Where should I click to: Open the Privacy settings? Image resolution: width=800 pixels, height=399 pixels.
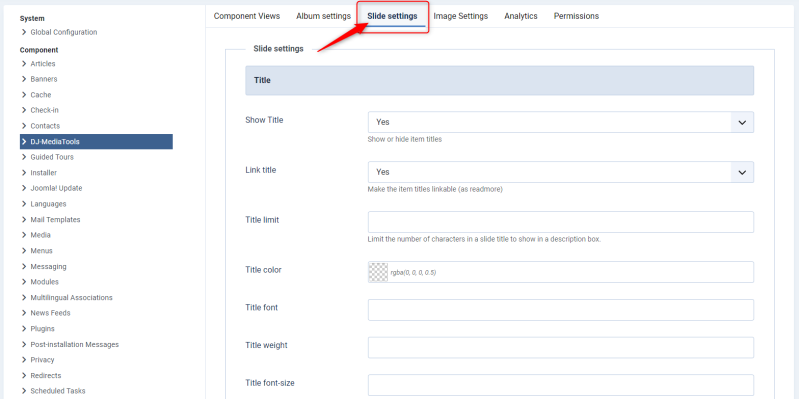point(42,360)
